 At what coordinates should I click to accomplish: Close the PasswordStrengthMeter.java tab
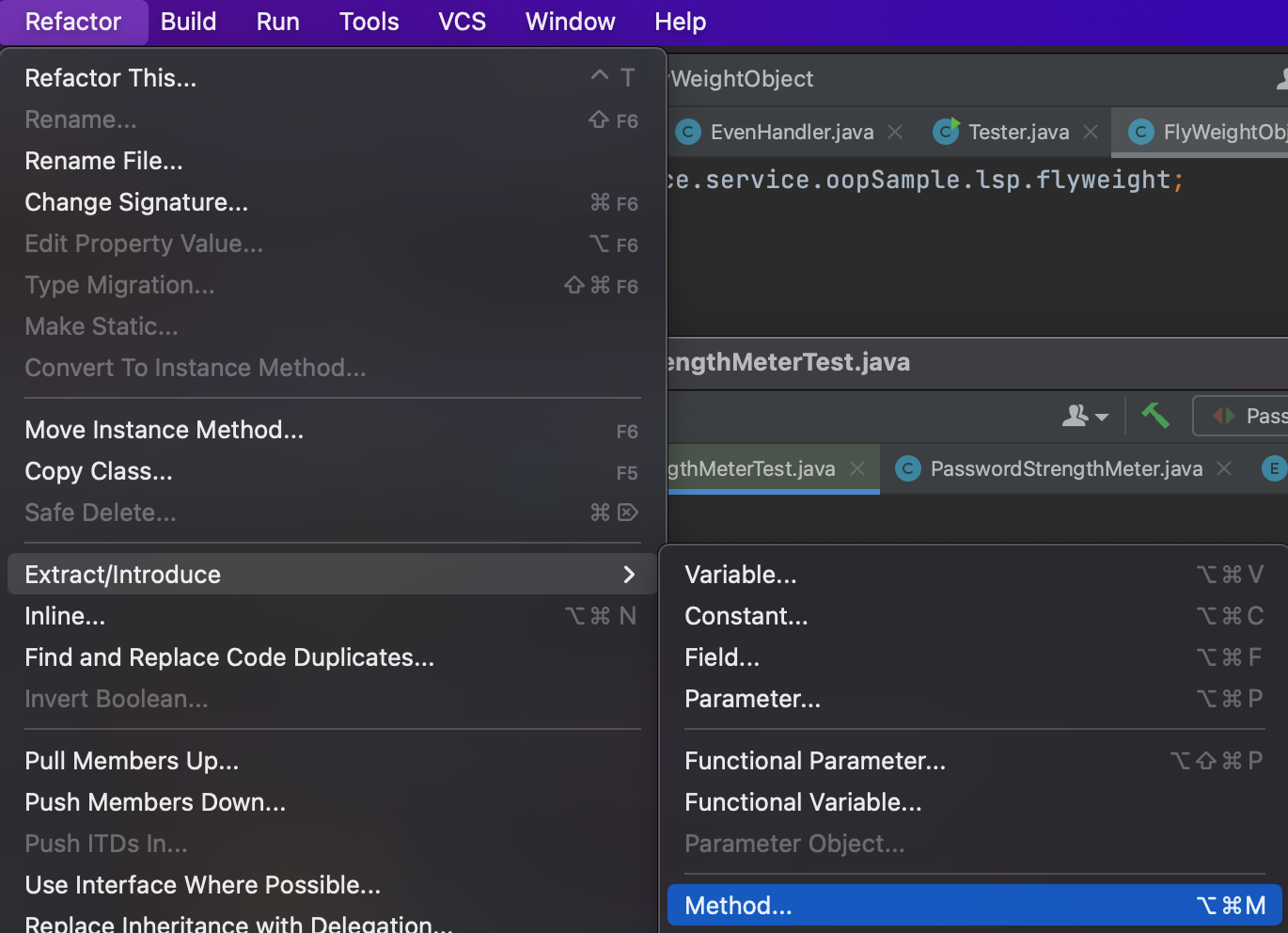(x=1224, y=468)
